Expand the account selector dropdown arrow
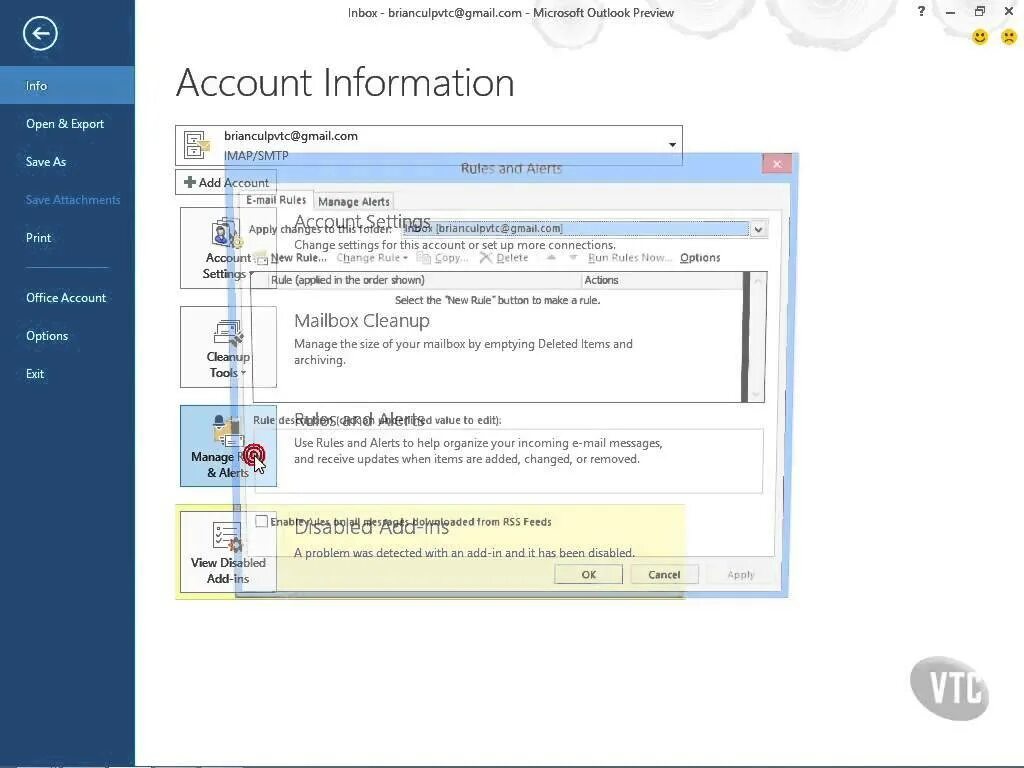Viewport: 1024px width, 768px height. click(x=672, y=144)
